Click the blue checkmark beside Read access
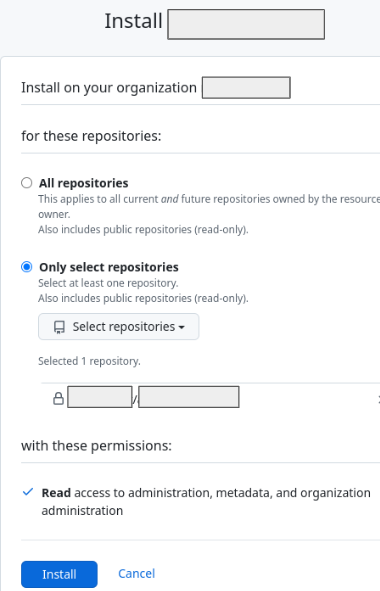This screenshot has height=591, width=380. point(28,492)
